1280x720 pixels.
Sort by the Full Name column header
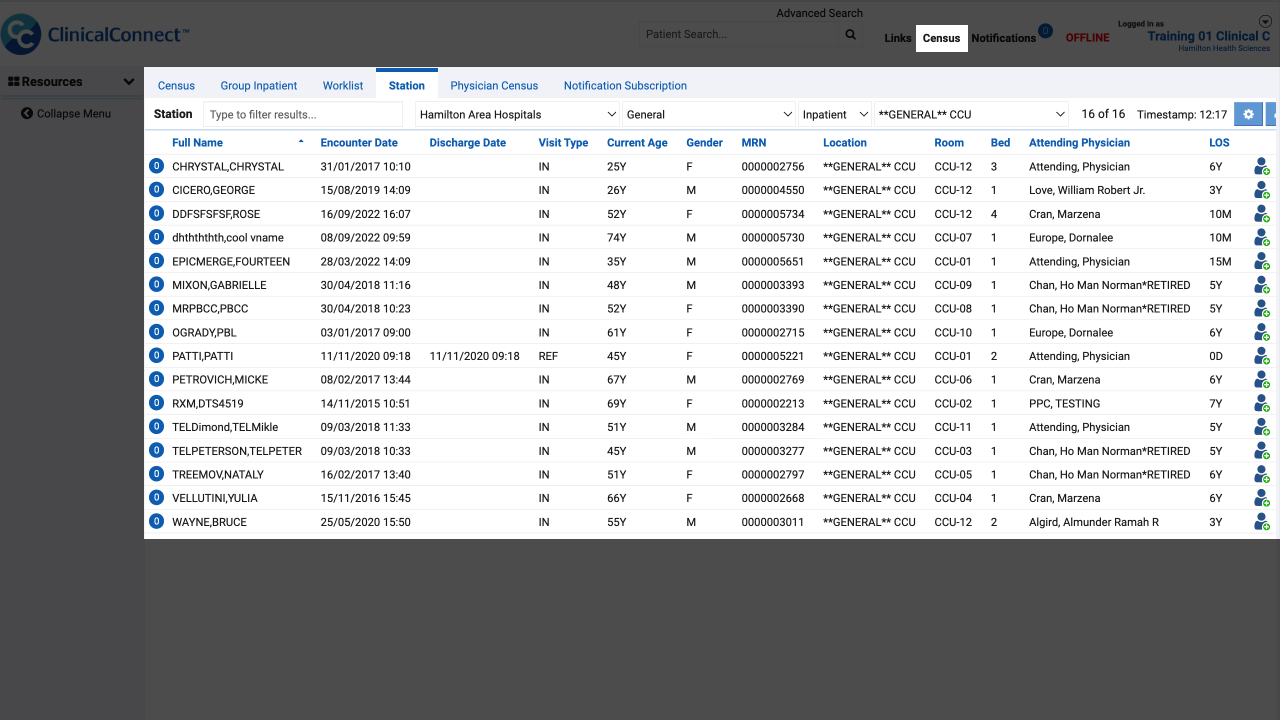pyautogui.click(x=197, y=143)
